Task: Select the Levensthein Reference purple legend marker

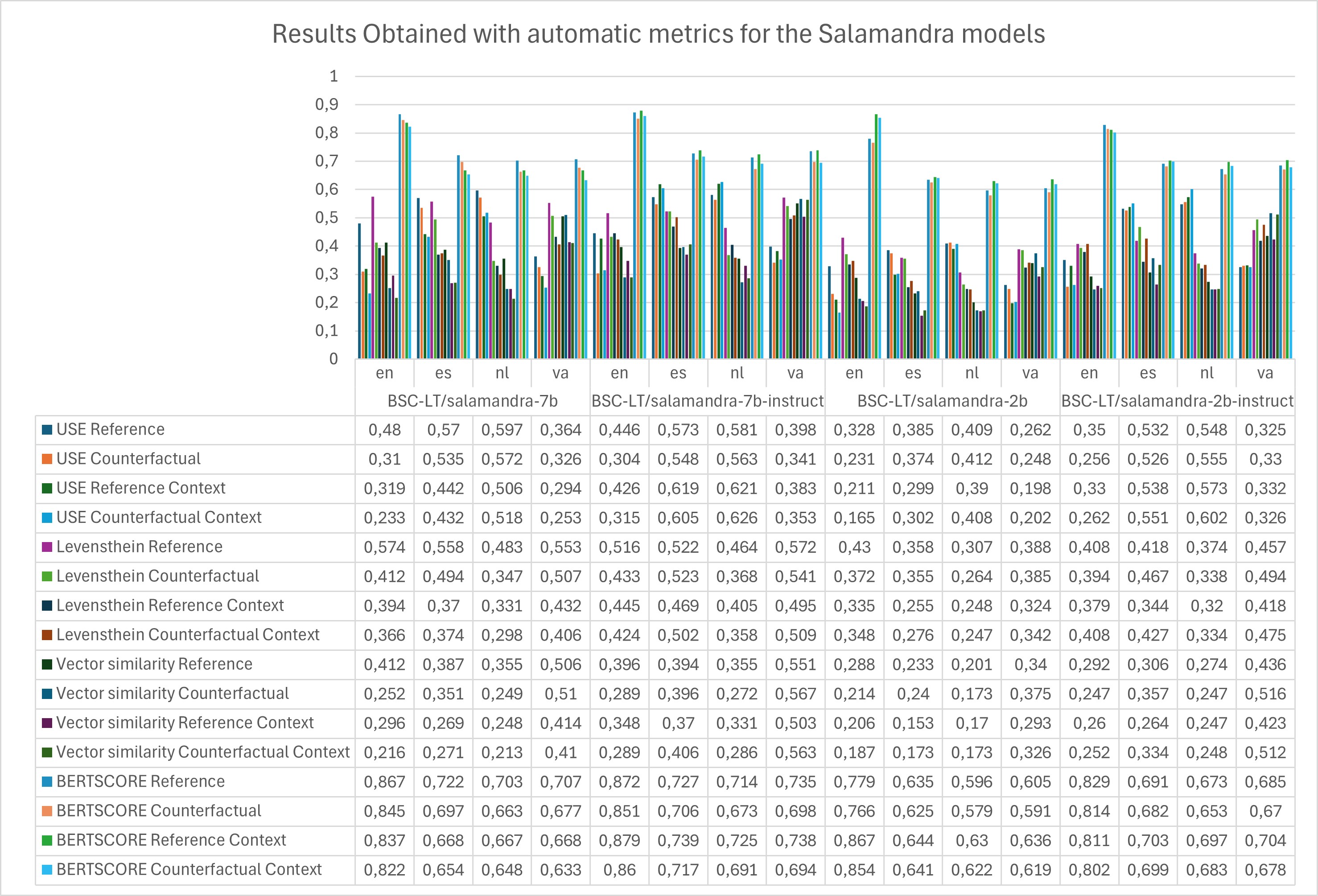Action: tap(47, 547)
